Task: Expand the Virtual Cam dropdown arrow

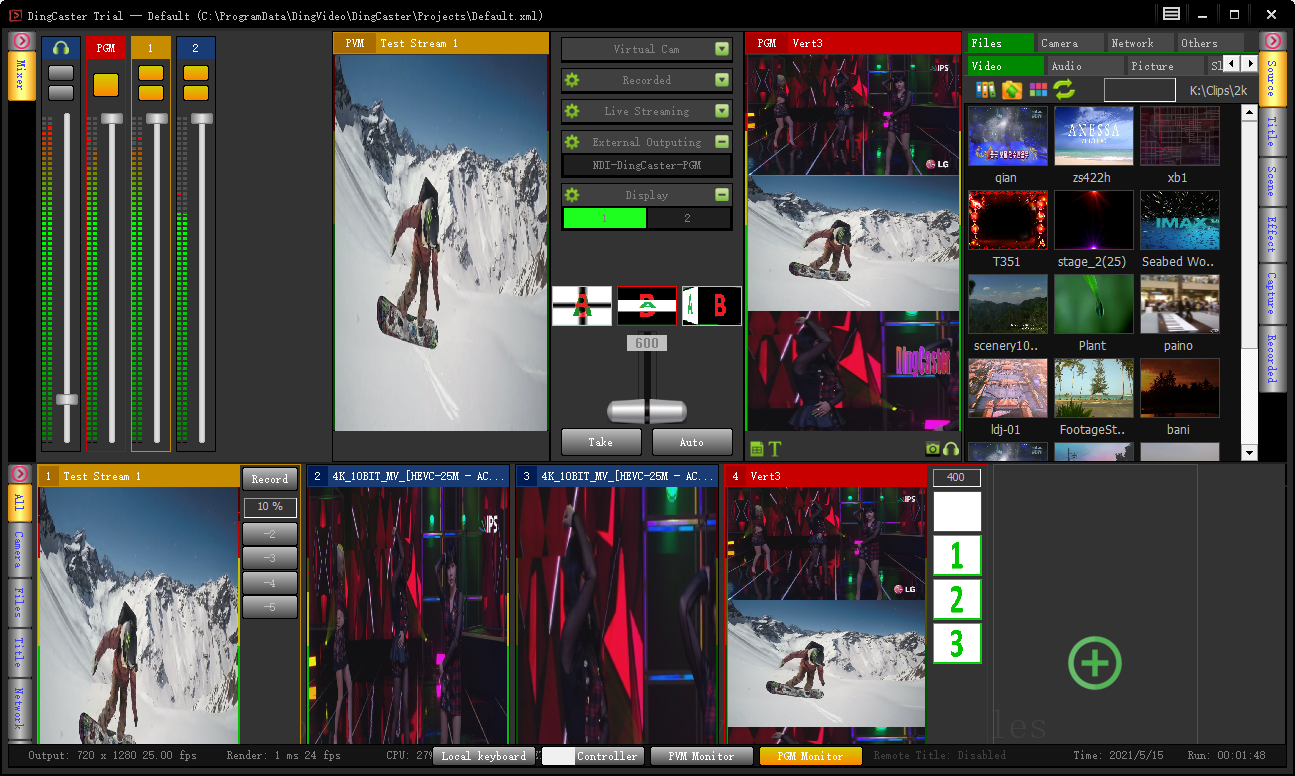Action: pos(722,49)
